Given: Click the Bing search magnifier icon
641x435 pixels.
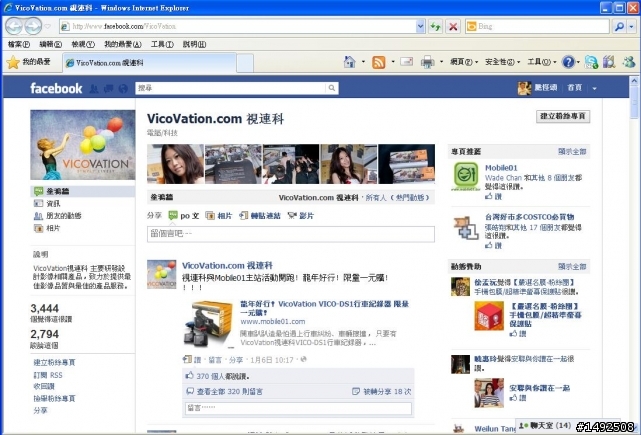Looking at the screenshot, I should (x=619, y=27).
